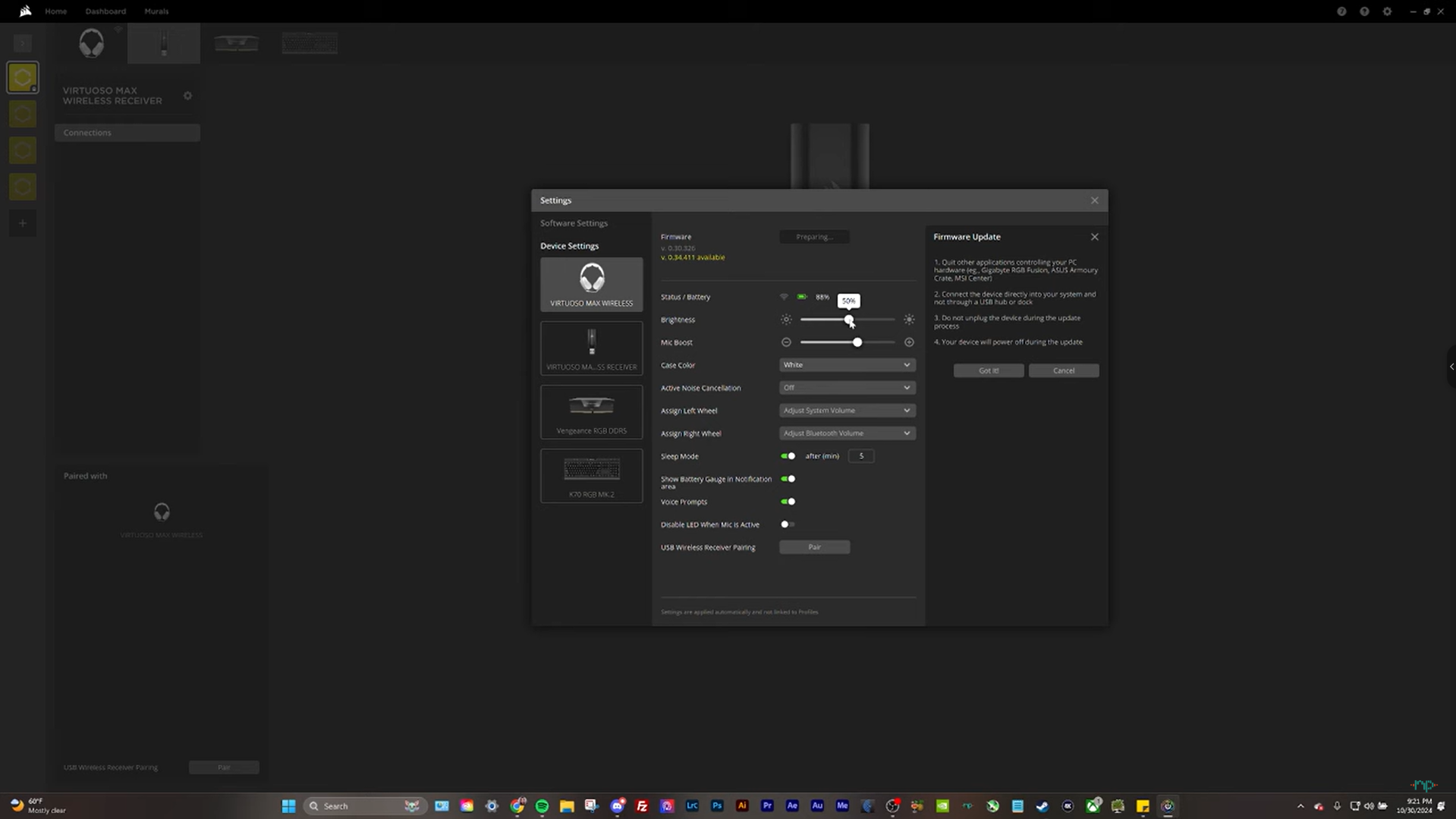Click the sleep mode minutes field
Screen dimensions: 1456x819
pos(861,456)
